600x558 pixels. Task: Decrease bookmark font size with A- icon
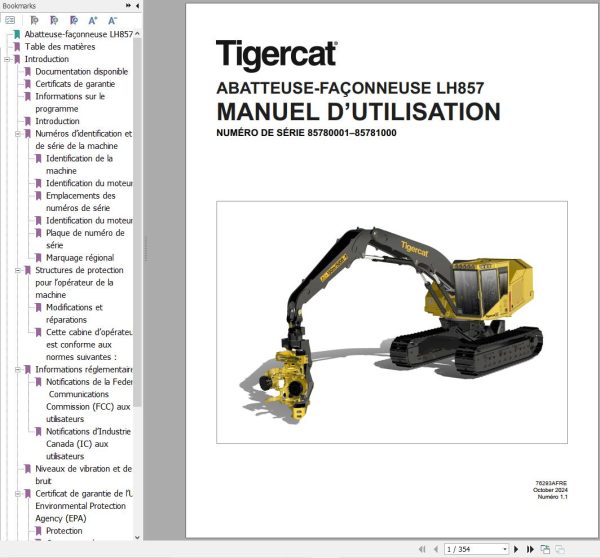[112, 20]
